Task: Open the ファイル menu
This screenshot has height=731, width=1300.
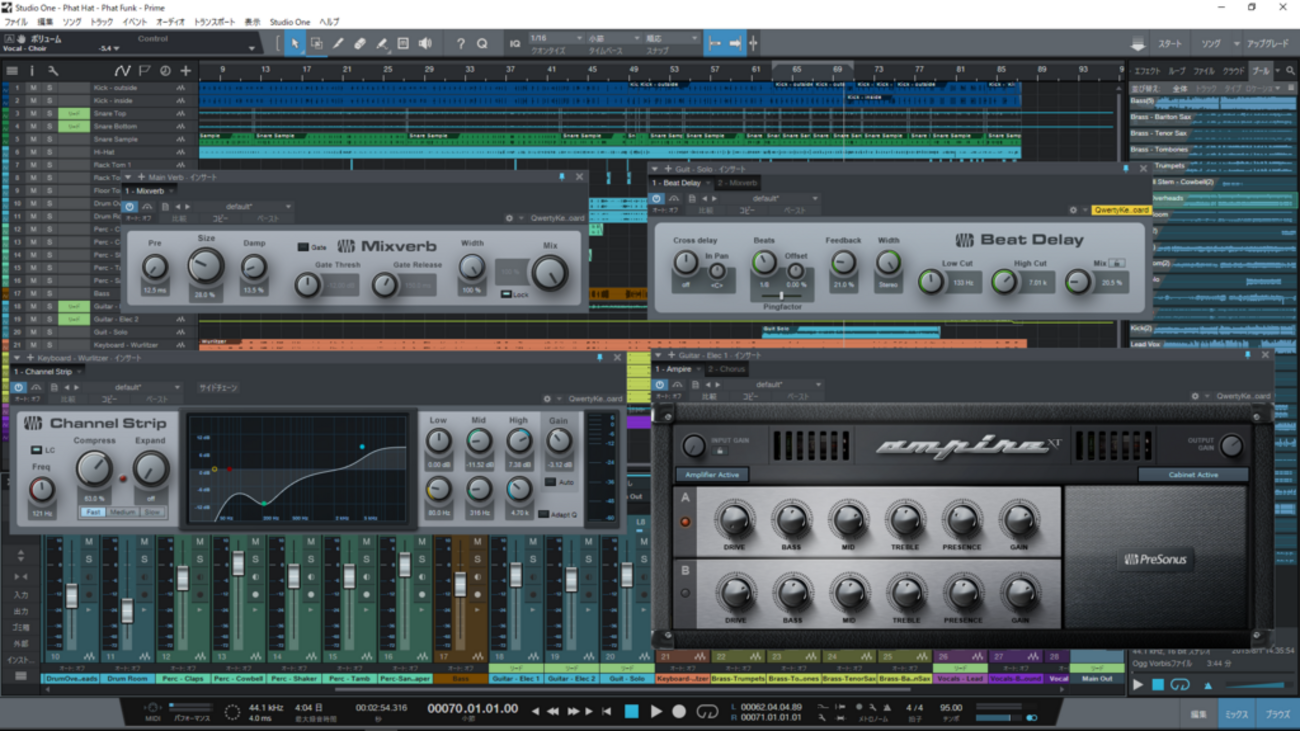Action: pyautogui.click(x=16, y=21)
